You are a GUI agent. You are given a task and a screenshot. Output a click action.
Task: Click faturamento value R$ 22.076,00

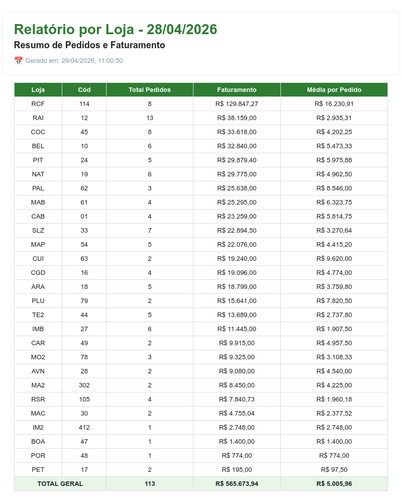237,244
